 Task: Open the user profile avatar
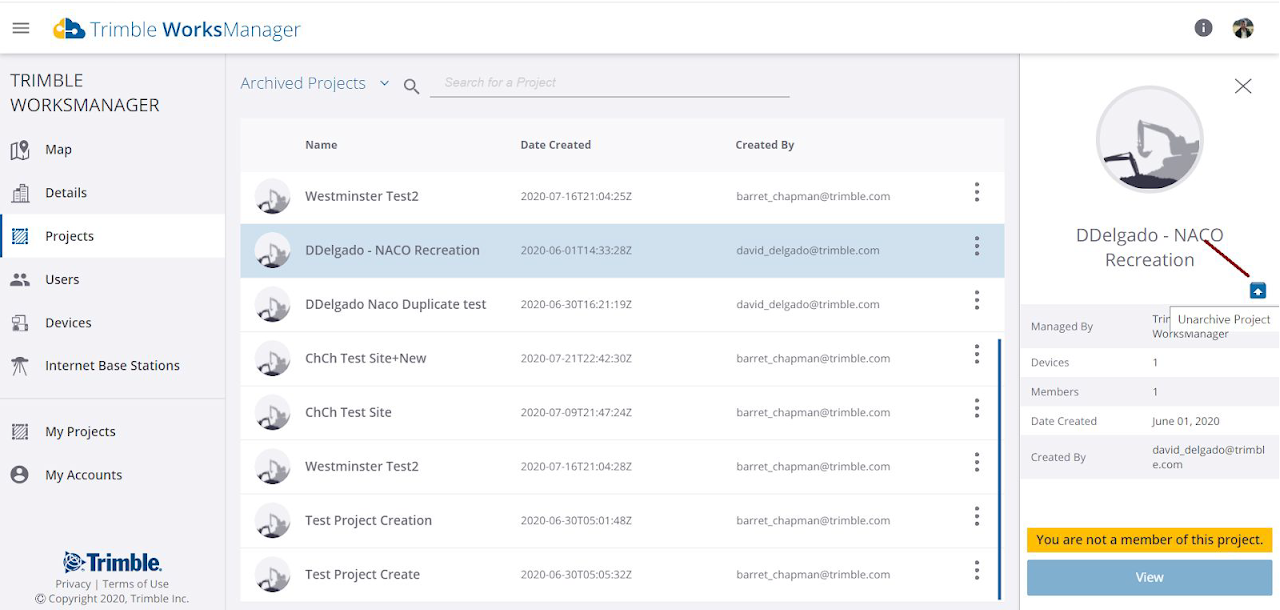(x=1243, y=28)
